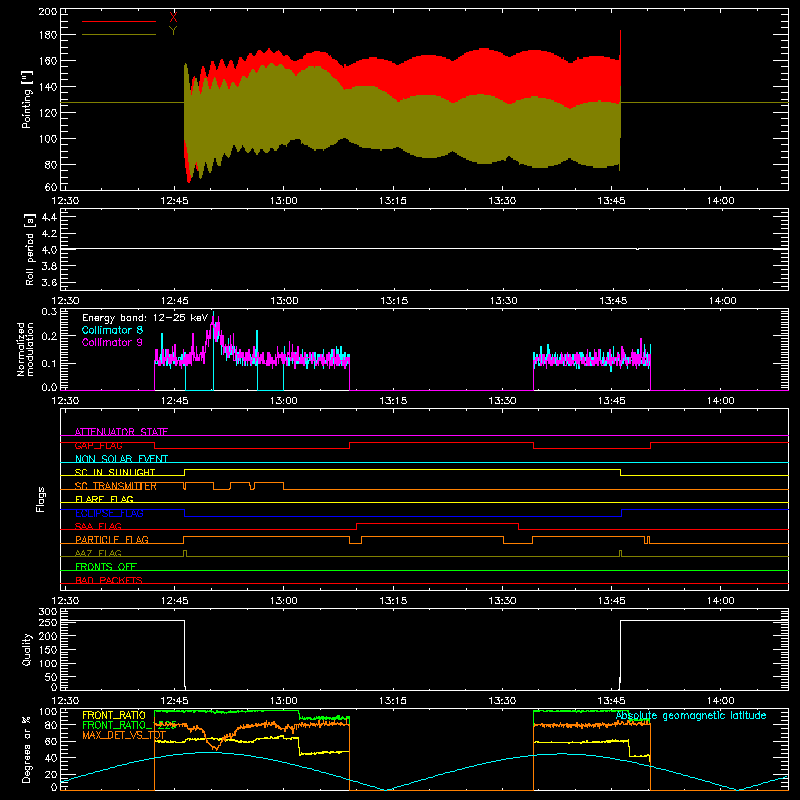Screen dimensions: 800x800
Task: Click the PARTICLE_FLAG label
Action: coord(112,539)
